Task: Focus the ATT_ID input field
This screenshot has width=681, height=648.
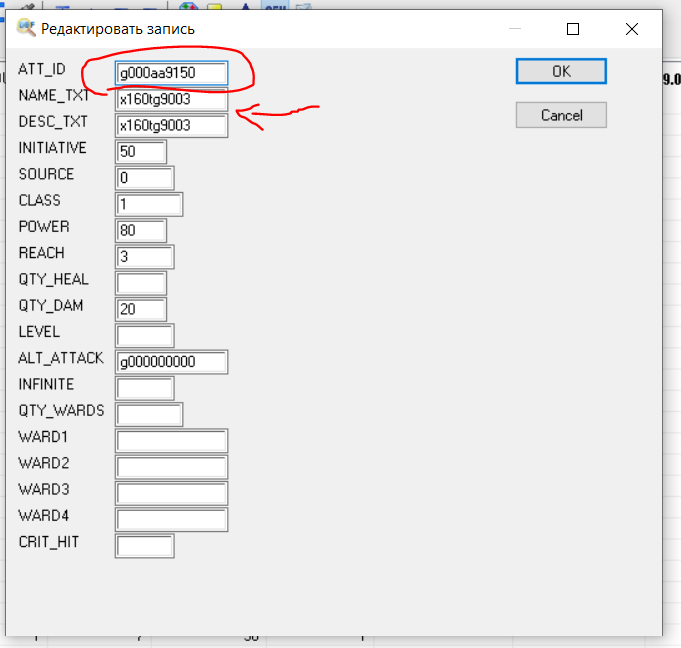Action: (172, 73)
